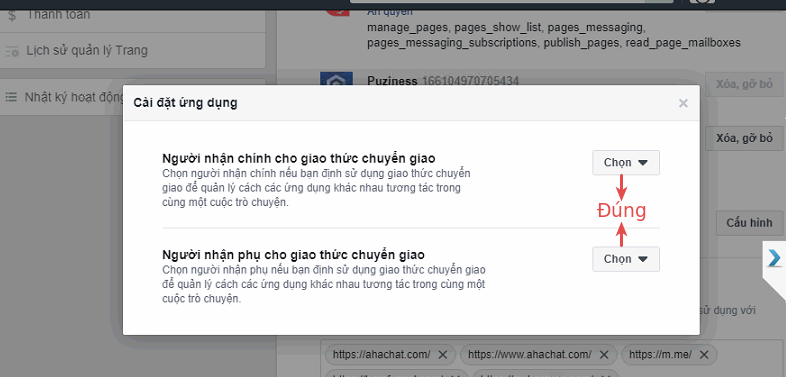This screenshot has height=377, width=786.
Task: Click the 'Người nhận chính cho giao thức chuyển giao' heading
Action: [299, 158]
